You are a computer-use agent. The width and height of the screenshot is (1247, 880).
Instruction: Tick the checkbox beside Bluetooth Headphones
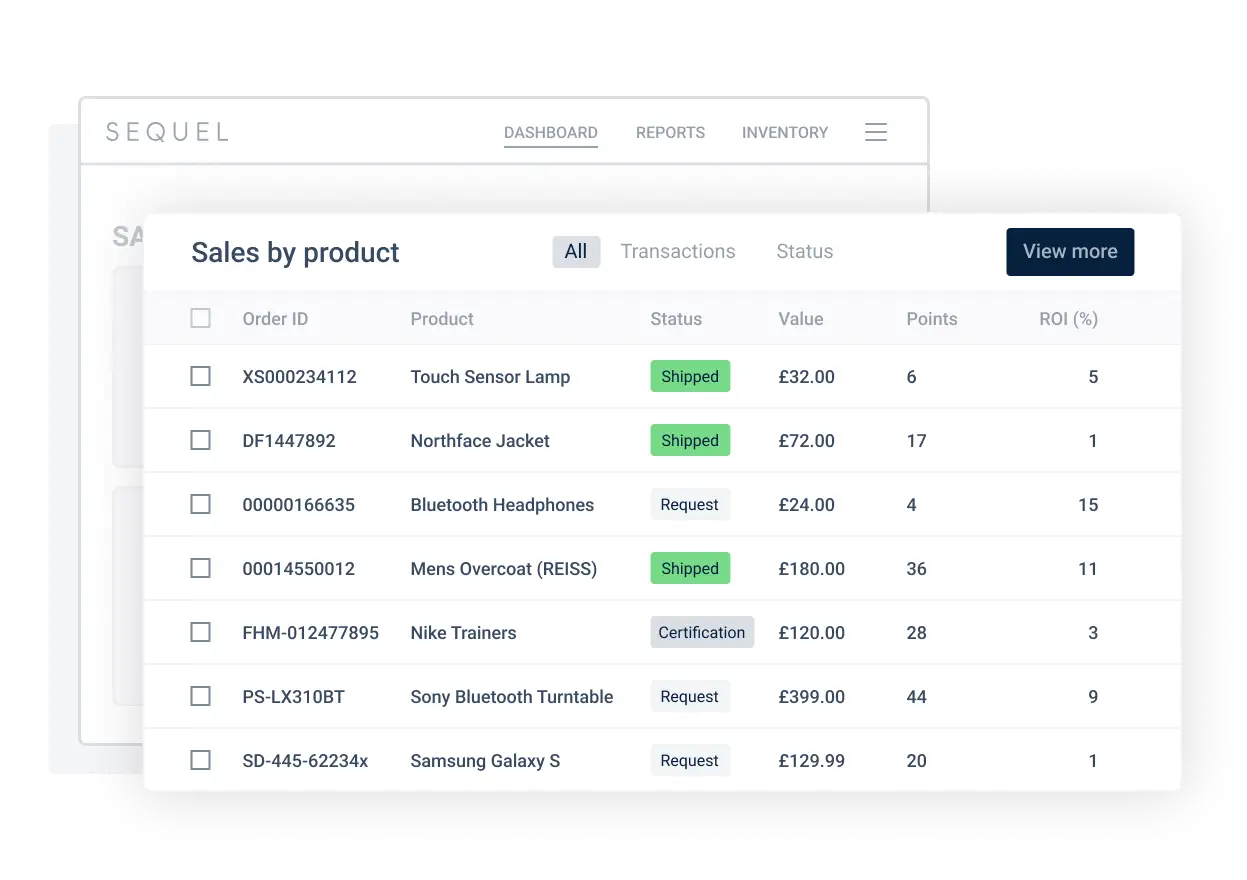pyautogui.click(x=200, y=504)
